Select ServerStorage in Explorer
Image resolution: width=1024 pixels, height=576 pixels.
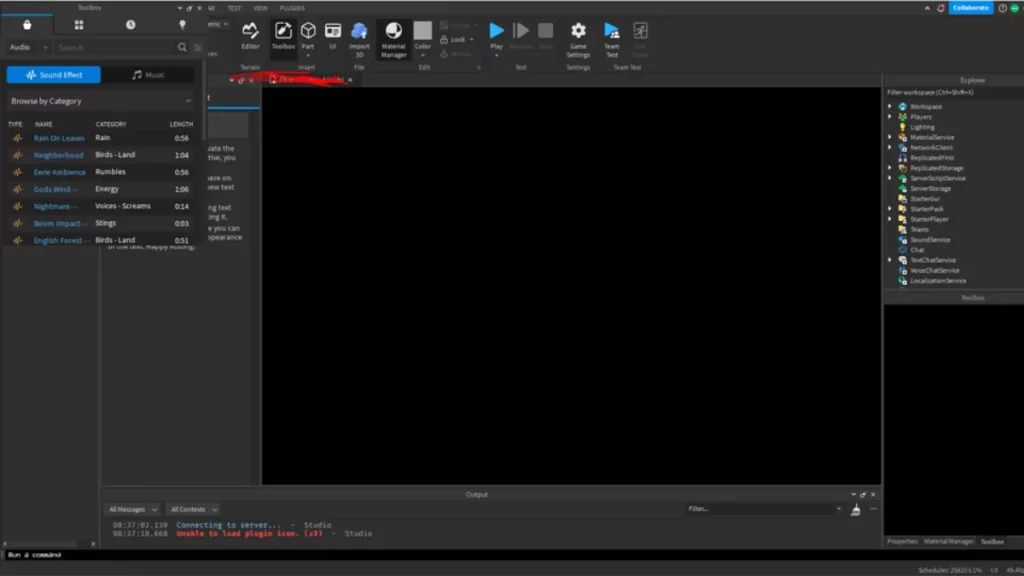930,189
